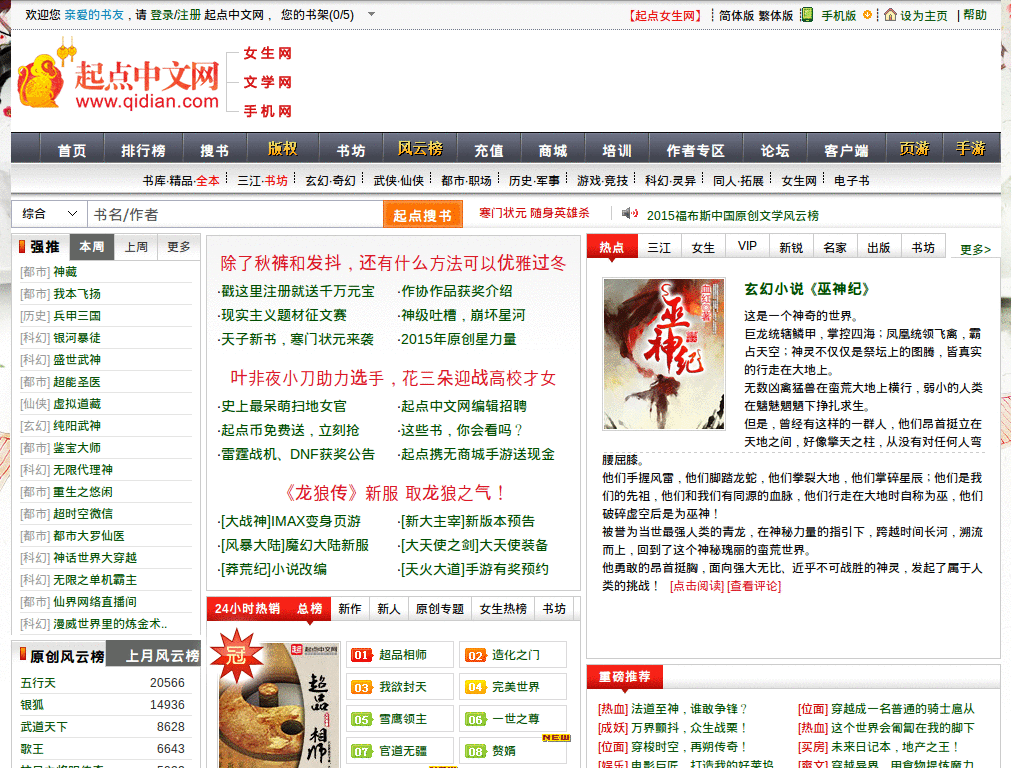Switch to the 新锐 tab

click(791, 248)
